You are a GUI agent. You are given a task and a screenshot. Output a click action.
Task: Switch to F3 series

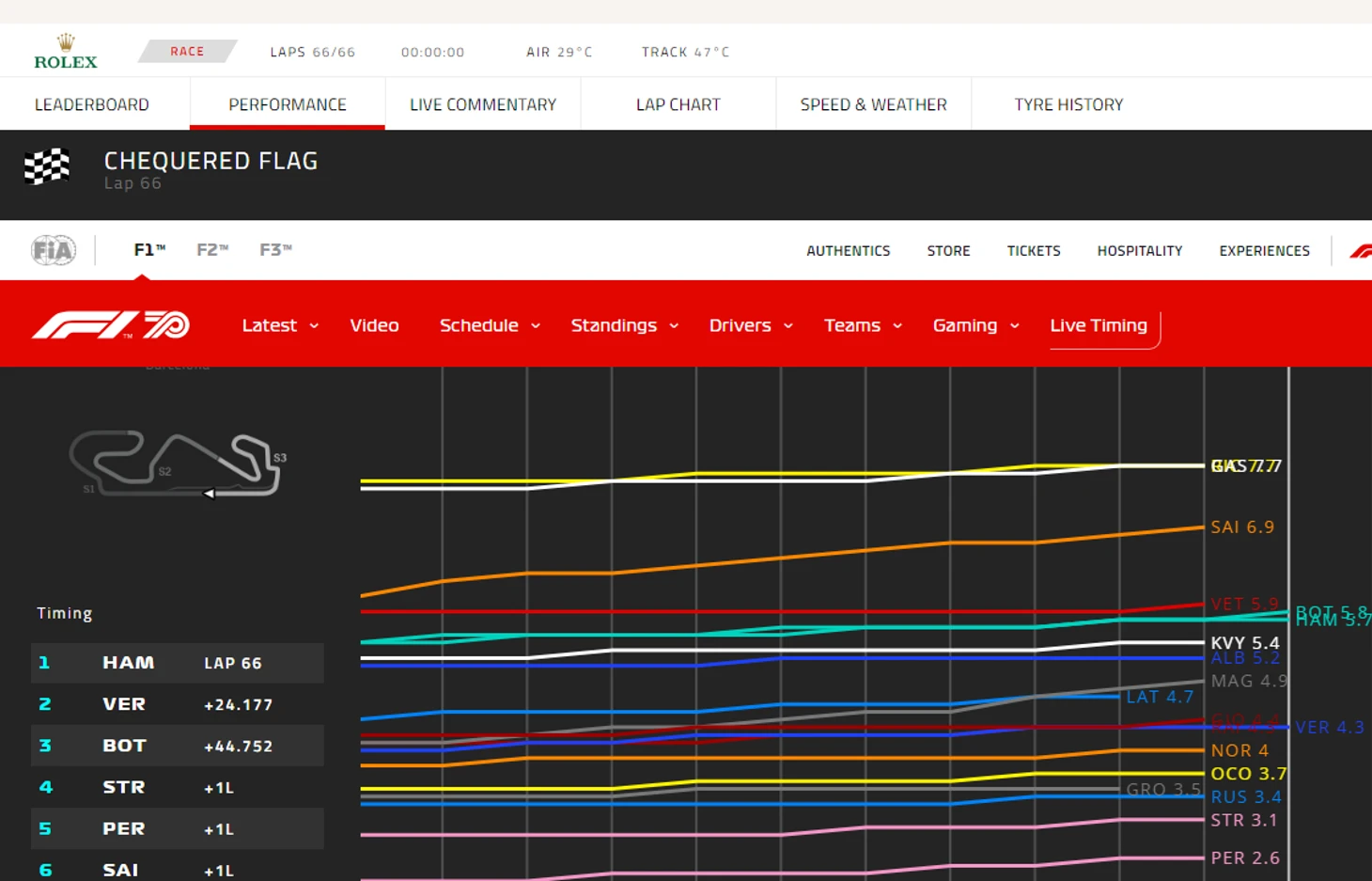click(275, 250)
